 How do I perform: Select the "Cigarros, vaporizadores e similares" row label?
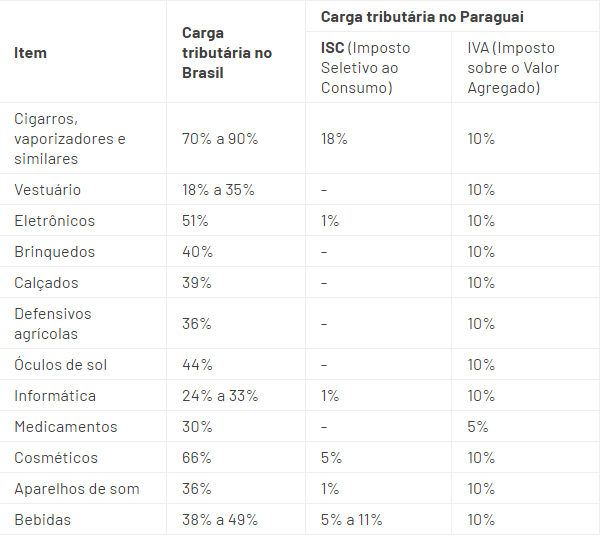tap(70, 139)
